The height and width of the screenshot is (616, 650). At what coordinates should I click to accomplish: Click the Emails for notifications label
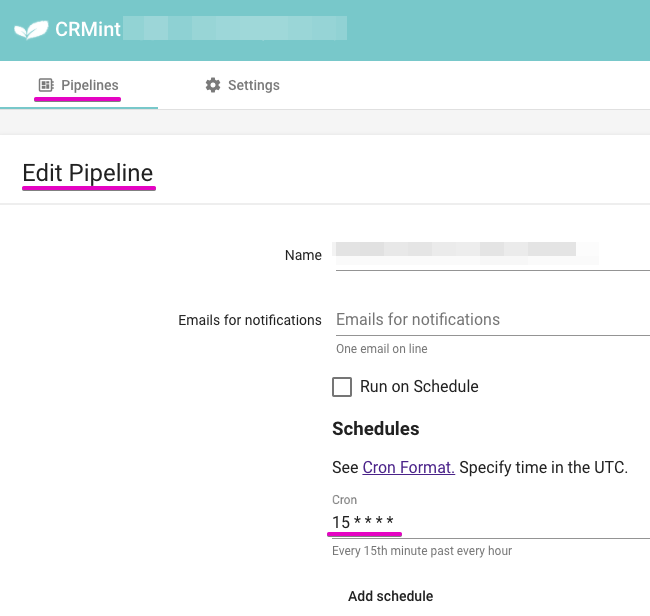tap(250, 320)
